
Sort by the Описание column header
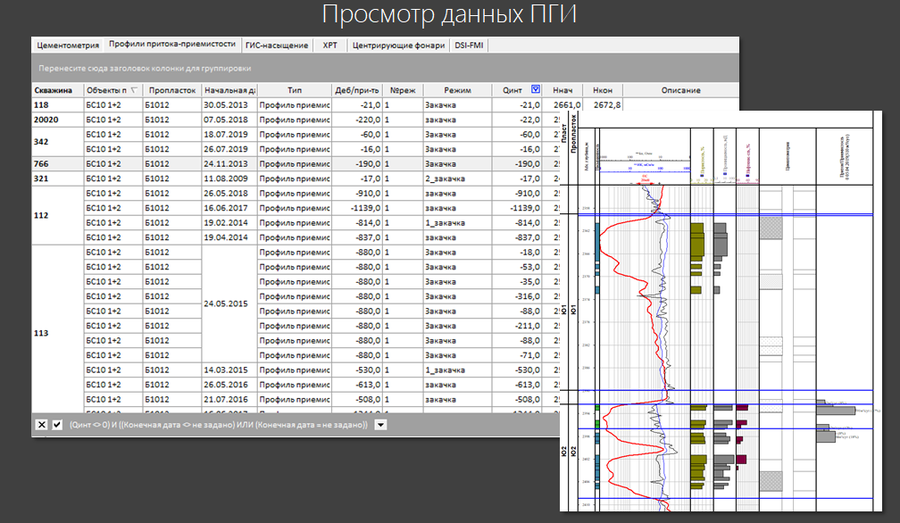(681, 90)
